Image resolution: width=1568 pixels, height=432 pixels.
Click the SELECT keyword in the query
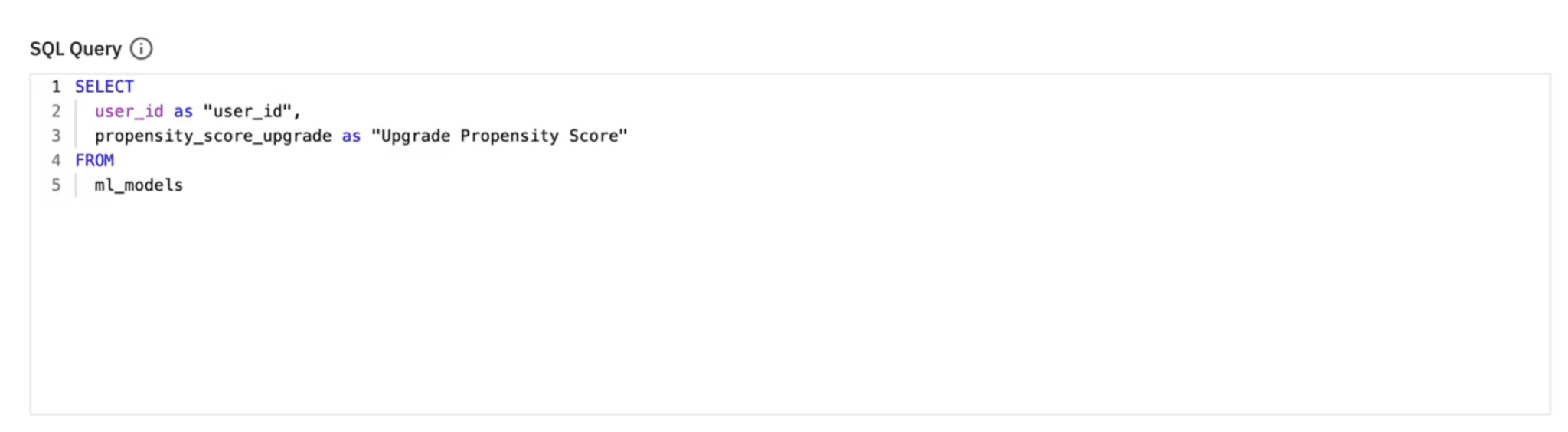point(104,87)
